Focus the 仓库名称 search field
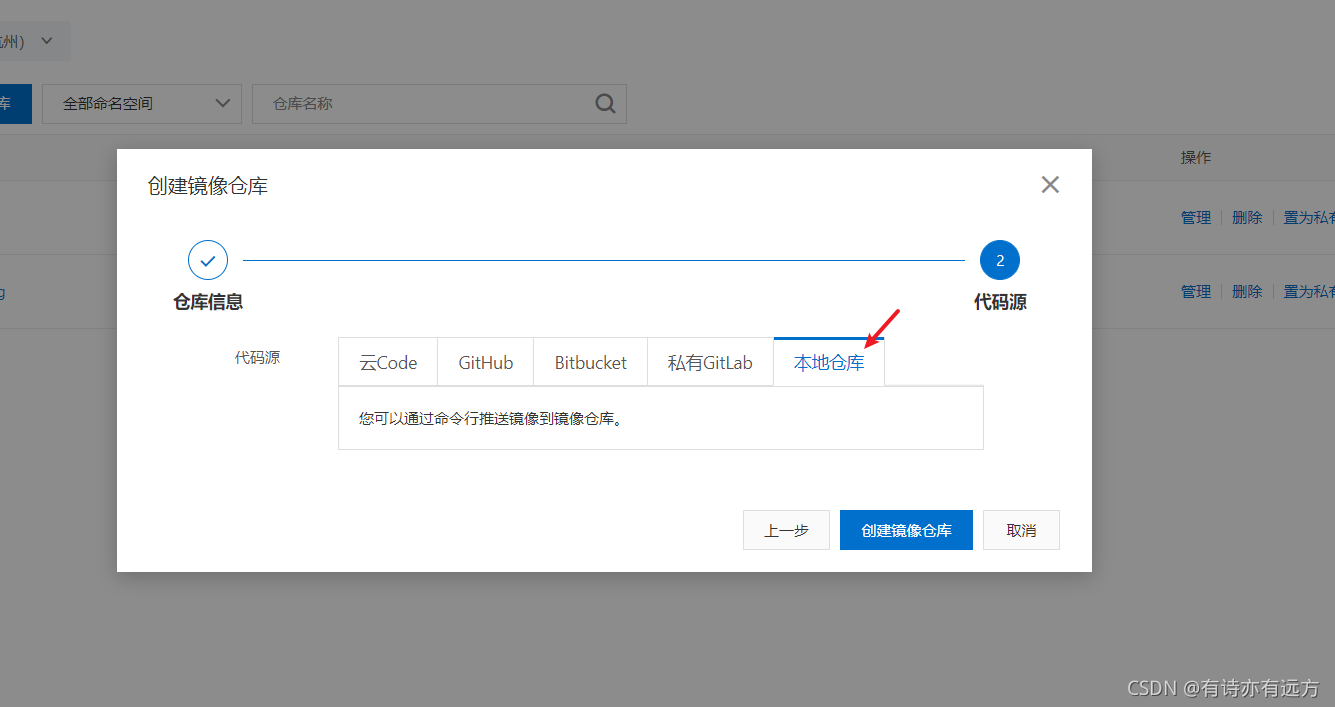 [x=440, y=104]
